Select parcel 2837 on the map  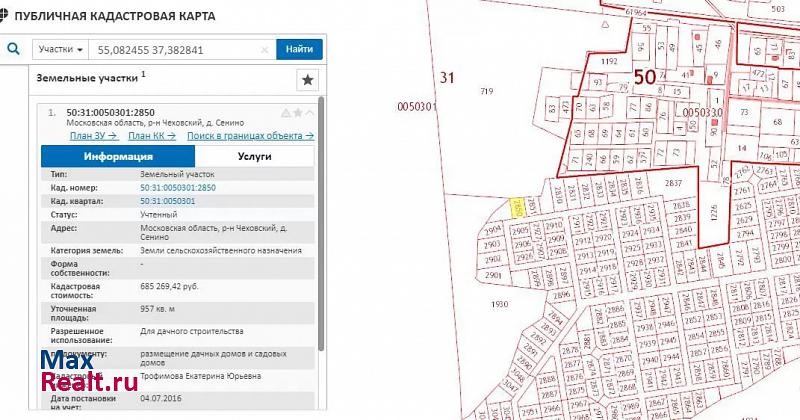(x=672, y=183)
